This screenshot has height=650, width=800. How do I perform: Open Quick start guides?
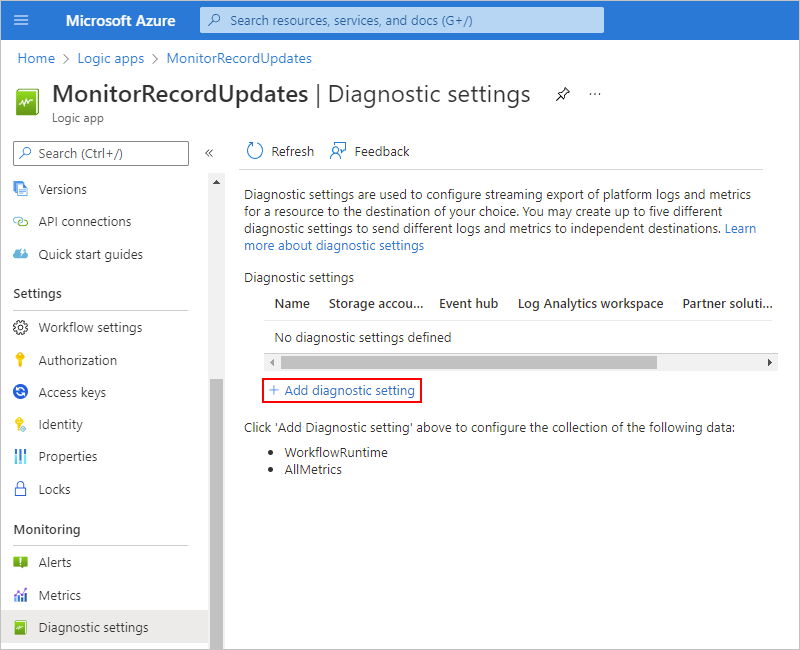tap(91, 254)
